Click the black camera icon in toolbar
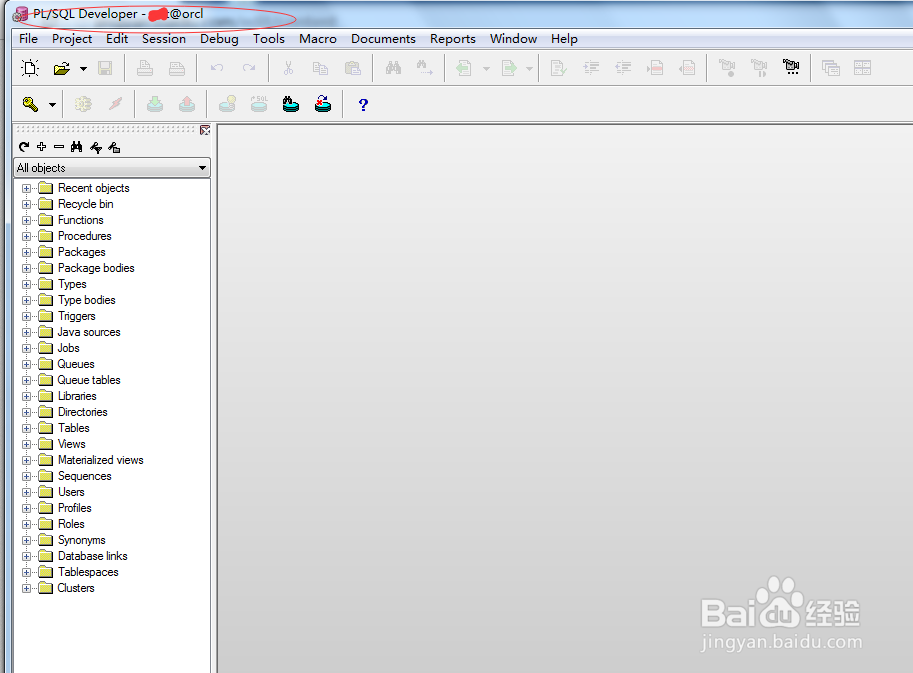This screenshot has height=673, width=913. coord(791,67)
